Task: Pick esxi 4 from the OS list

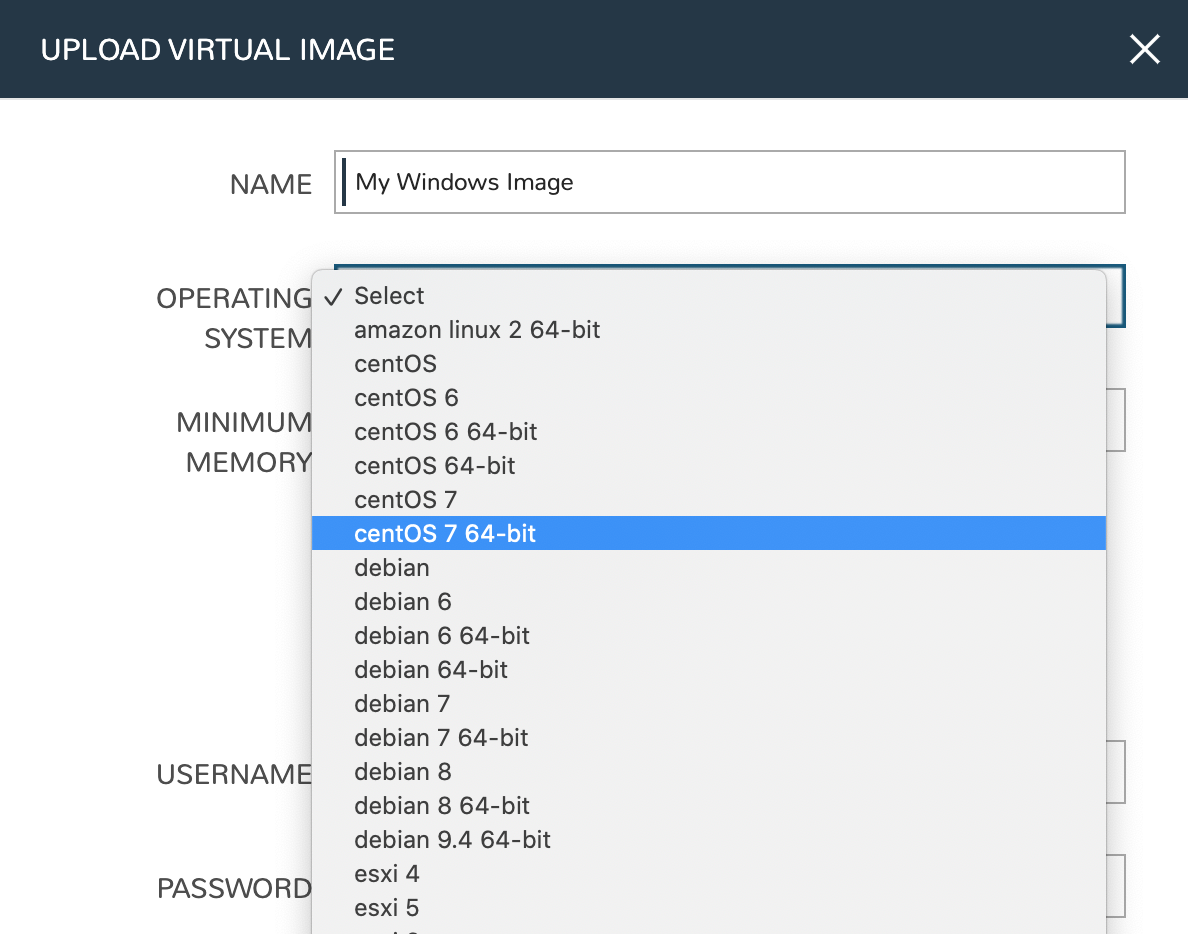Action: (387, 873)
